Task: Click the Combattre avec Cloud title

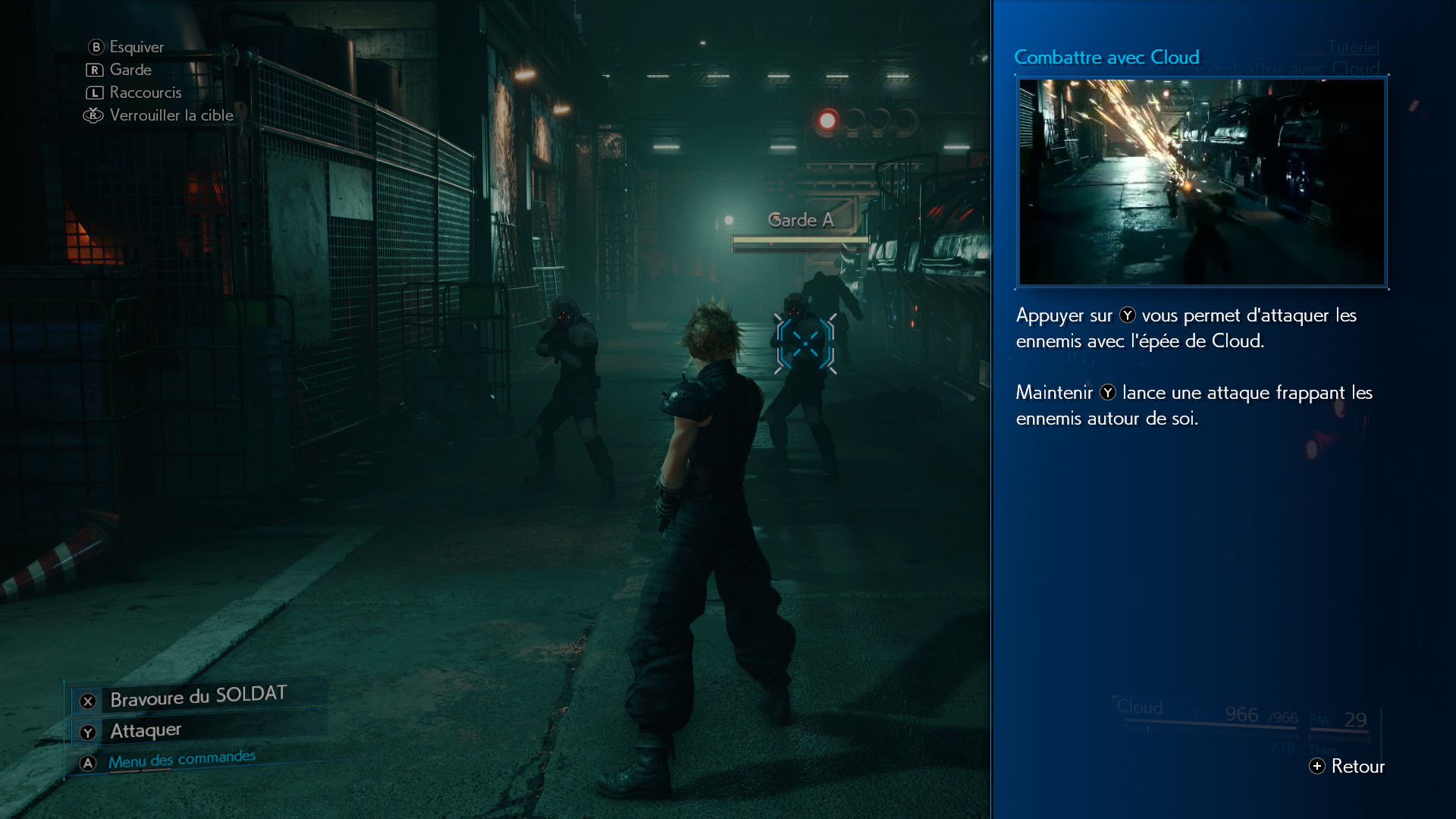Action: click(1106, 58)
